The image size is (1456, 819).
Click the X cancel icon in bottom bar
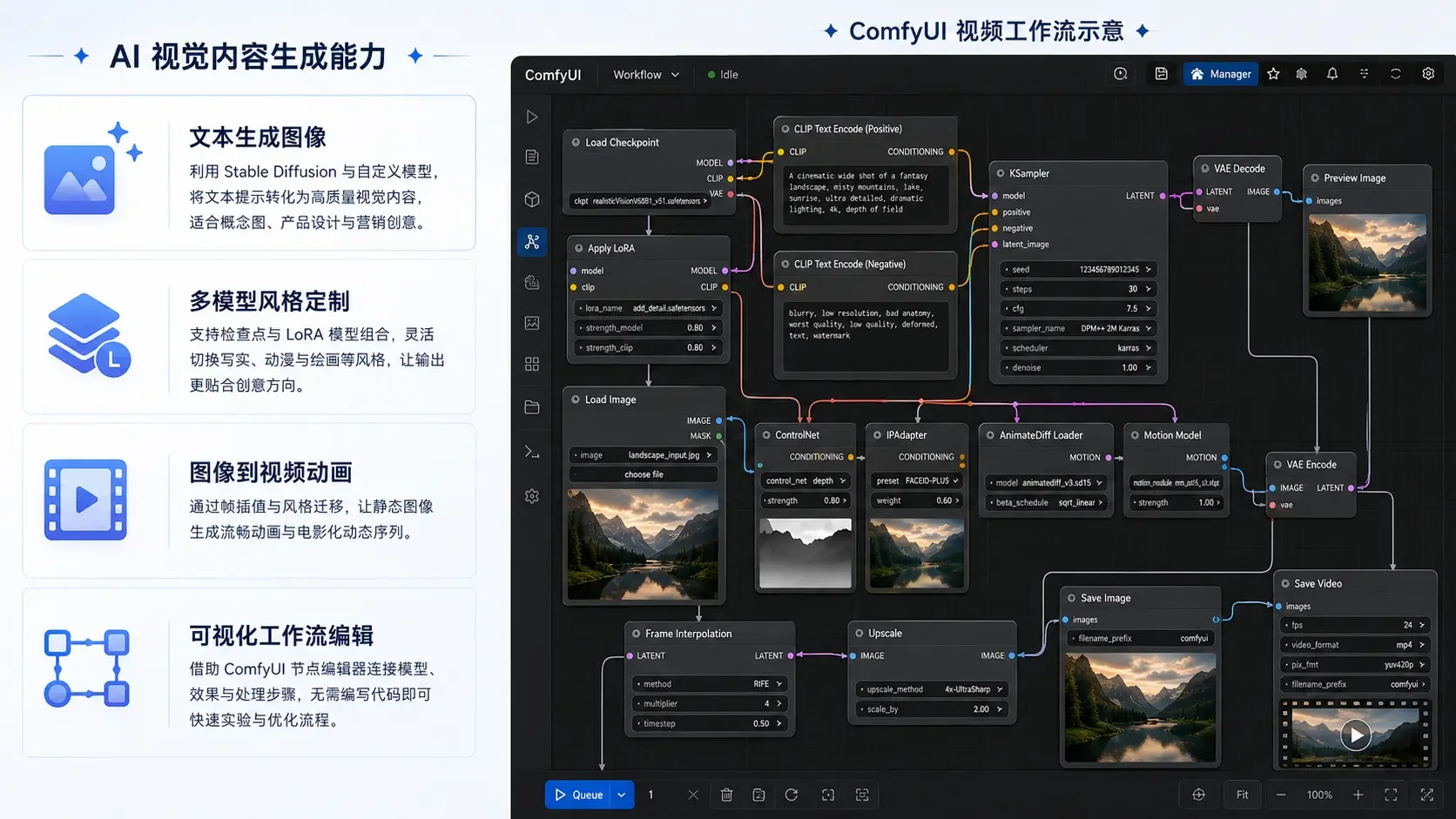[x=693, y=795]
